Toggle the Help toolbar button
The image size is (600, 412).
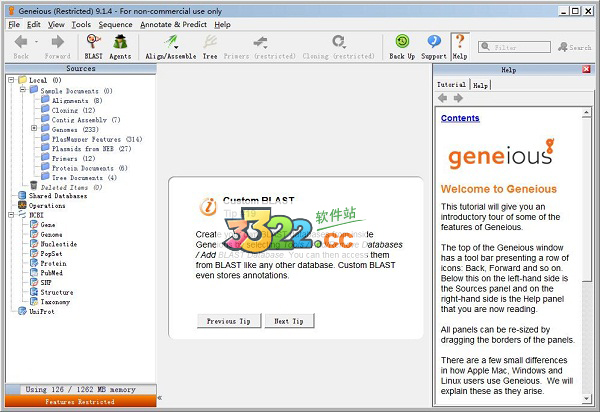(460, 47)
